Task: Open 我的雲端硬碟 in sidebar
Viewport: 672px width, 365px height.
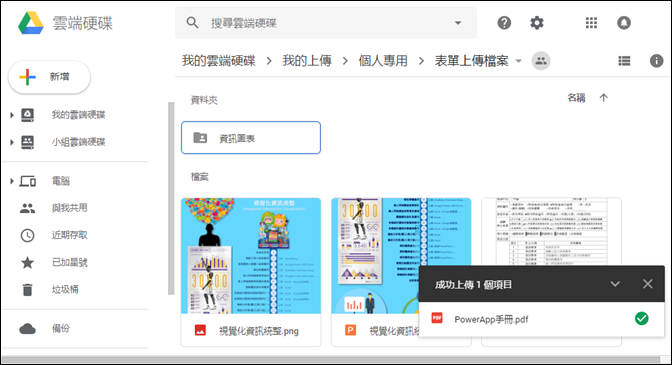Action: (x=78, y=115)
